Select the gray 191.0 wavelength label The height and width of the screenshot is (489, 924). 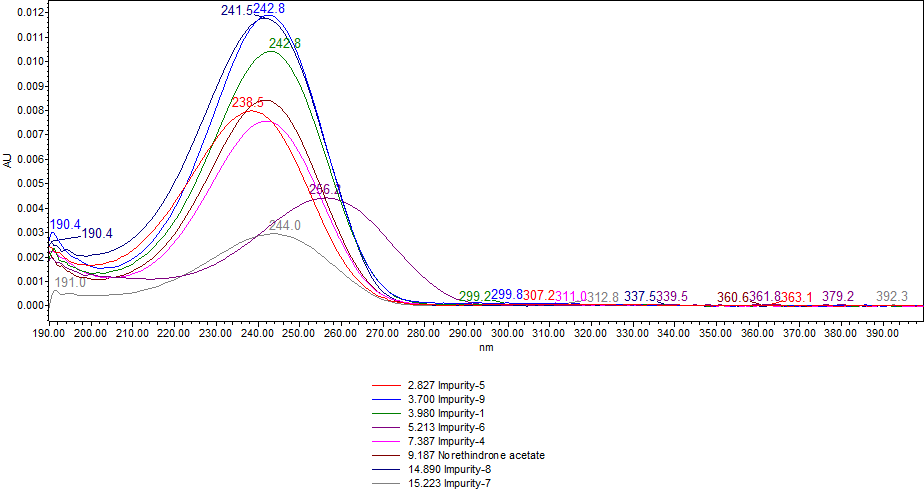(70, 283)
